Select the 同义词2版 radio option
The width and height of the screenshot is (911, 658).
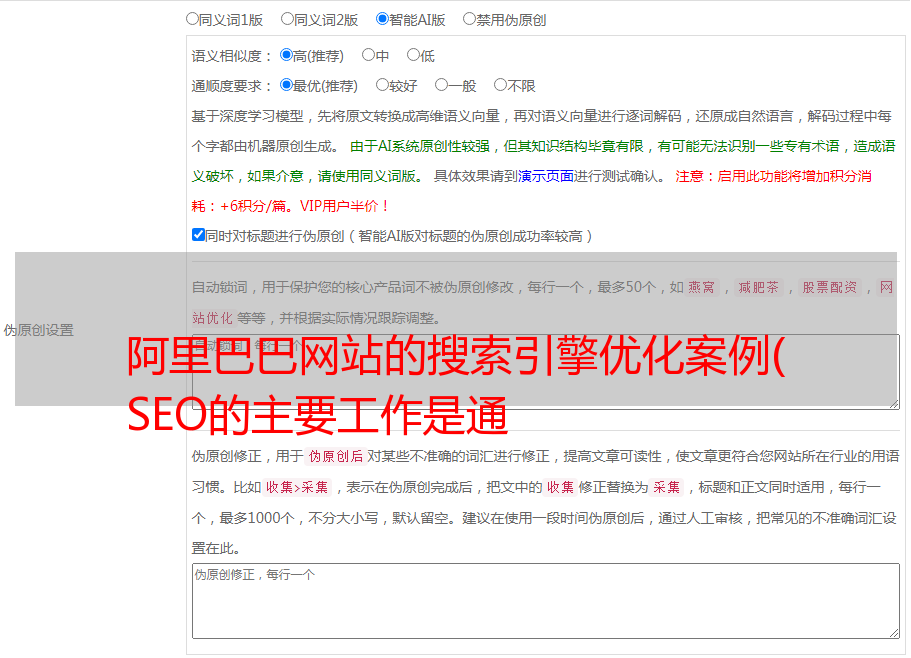click(287, 19)
